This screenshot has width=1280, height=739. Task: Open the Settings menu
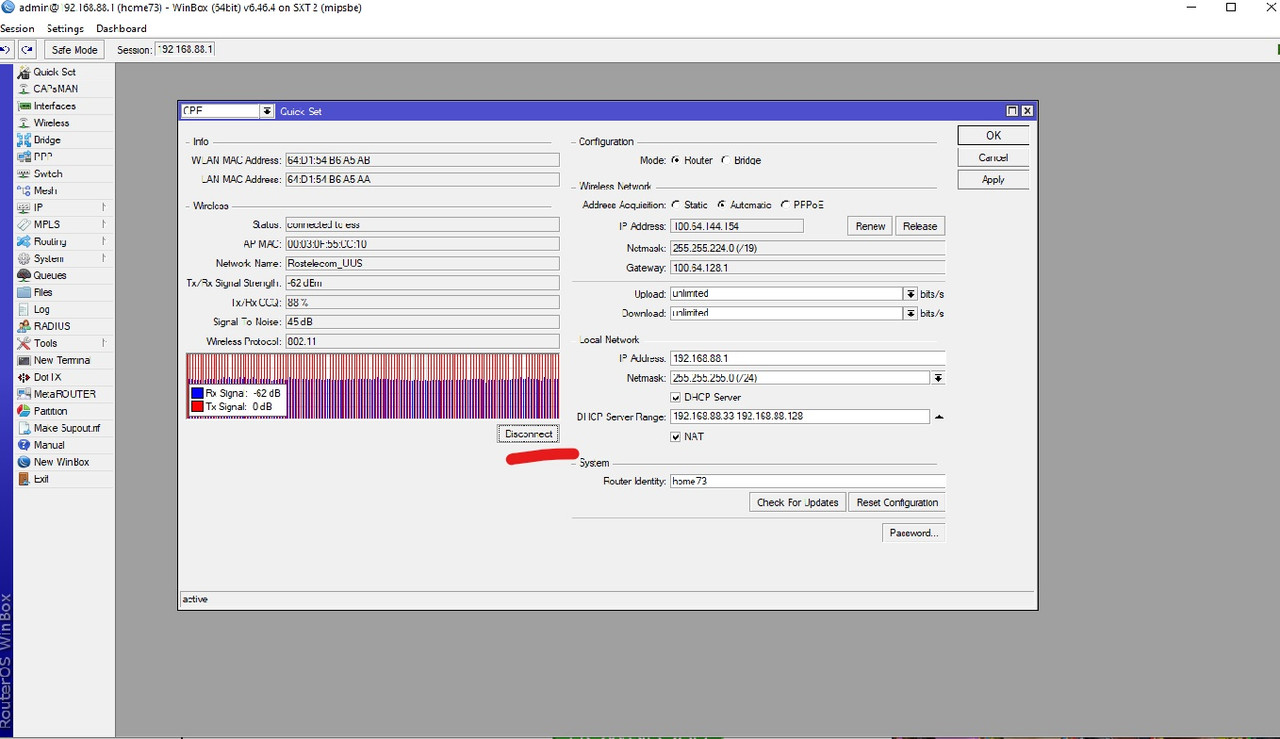click(65, 28)
